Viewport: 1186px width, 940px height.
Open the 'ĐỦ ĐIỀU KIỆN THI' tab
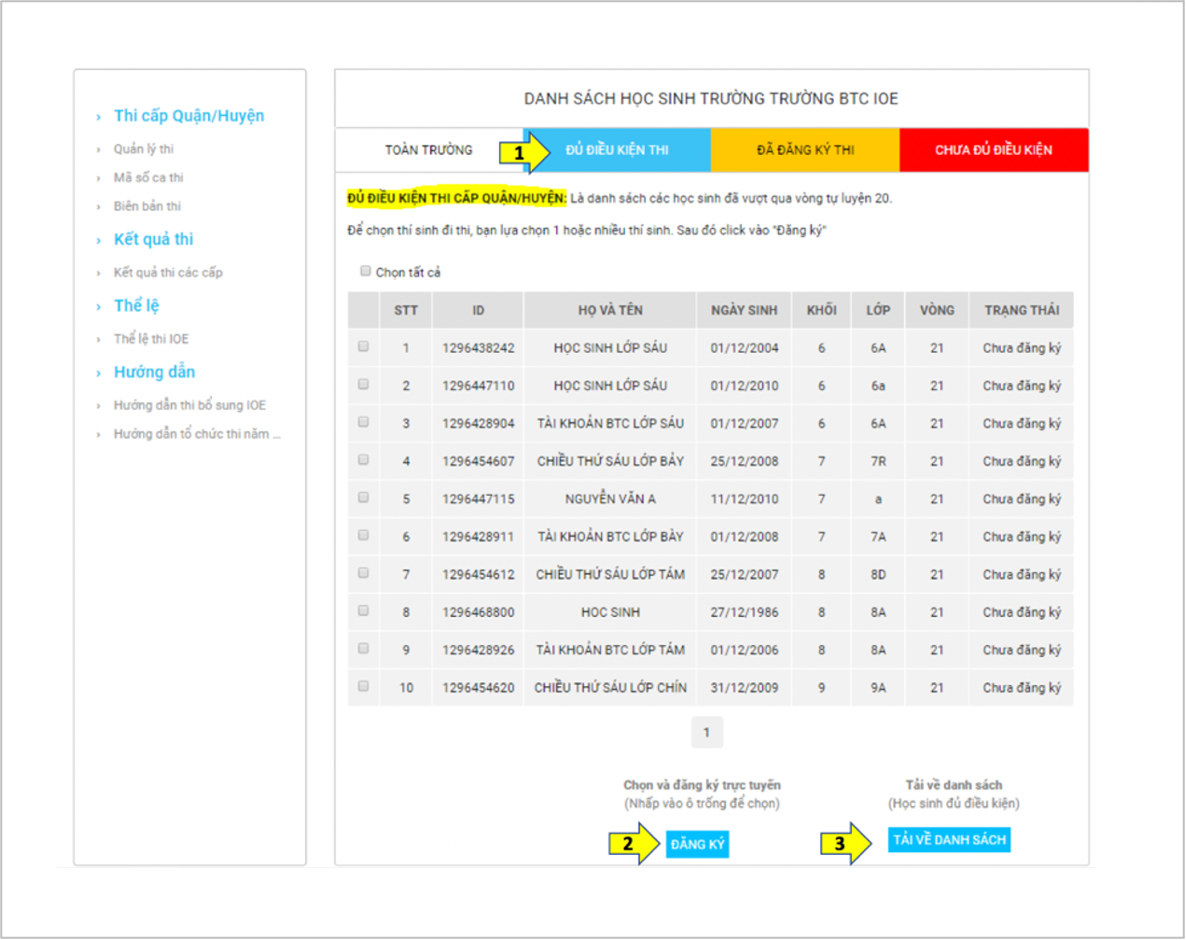(x=617, y=150)
